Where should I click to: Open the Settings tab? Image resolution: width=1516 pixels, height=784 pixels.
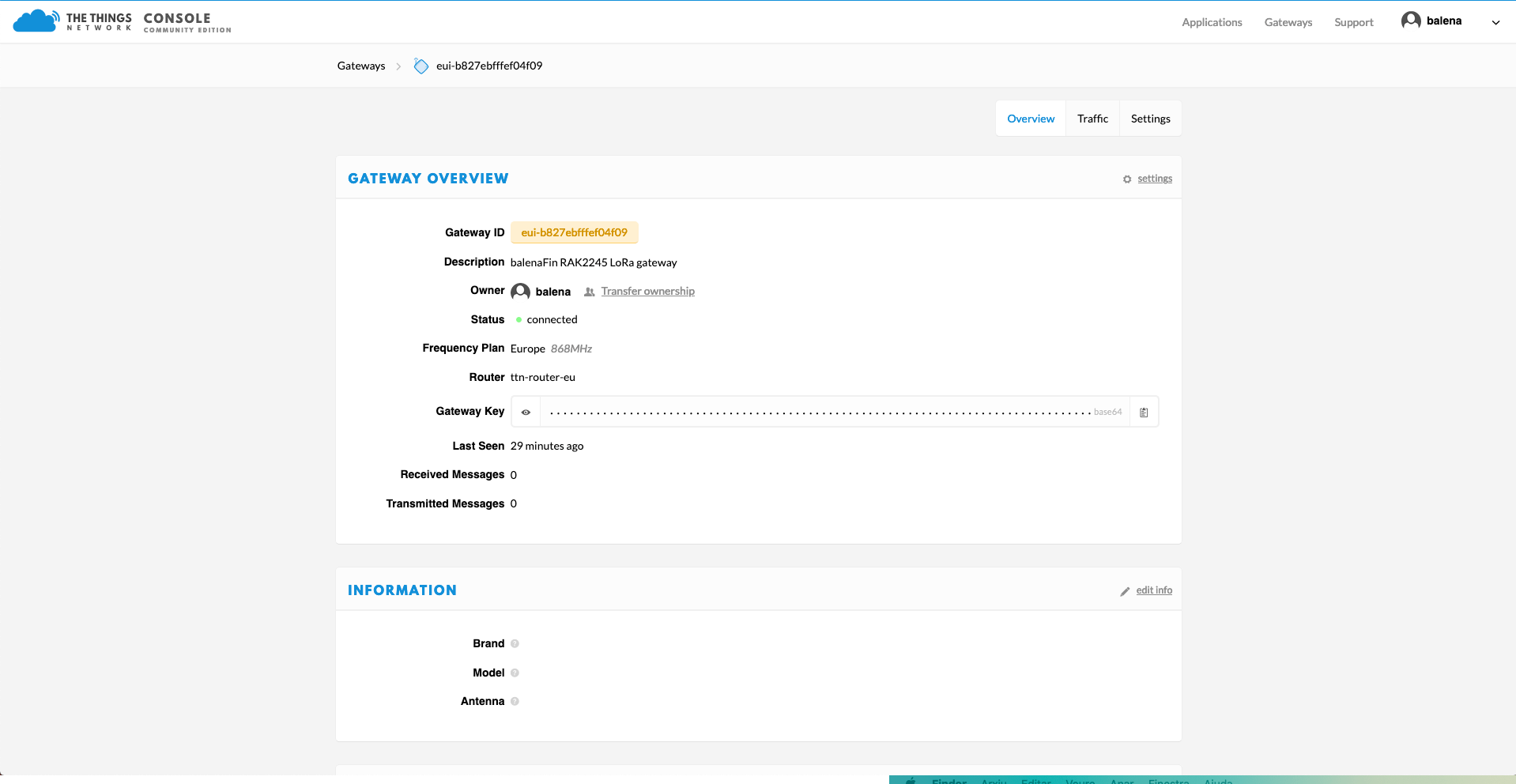click(x=1150, y=118)
